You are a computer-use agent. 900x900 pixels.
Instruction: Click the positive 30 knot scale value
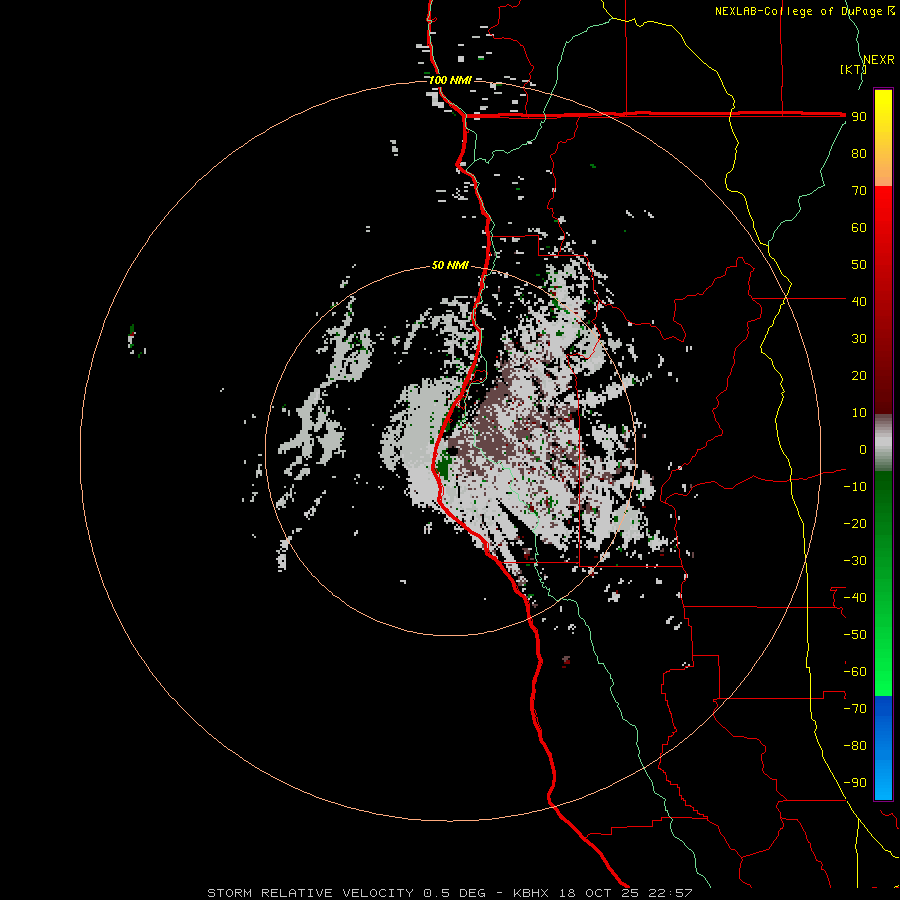tap(859, 339)
